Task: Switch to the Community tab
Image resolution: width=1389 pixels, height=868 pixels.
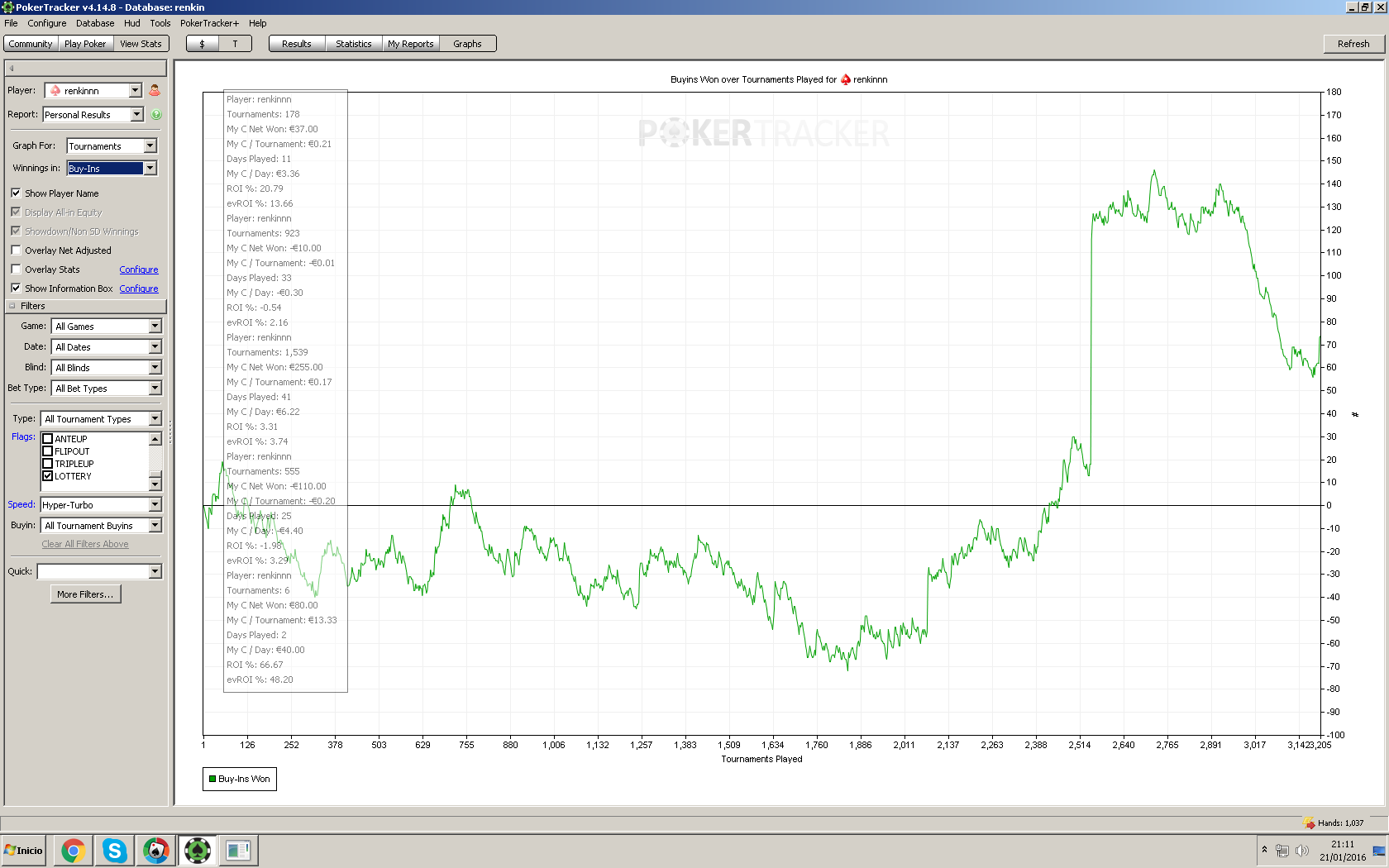Action: pyautogui.click(x=31, y=44)
